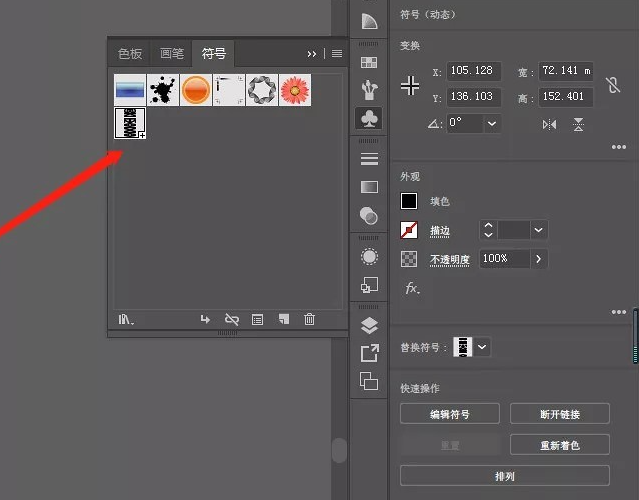Adjust stroke weight with the up-down stepper
This screenshot has width=639, height=500.
(x=488, y=230)
